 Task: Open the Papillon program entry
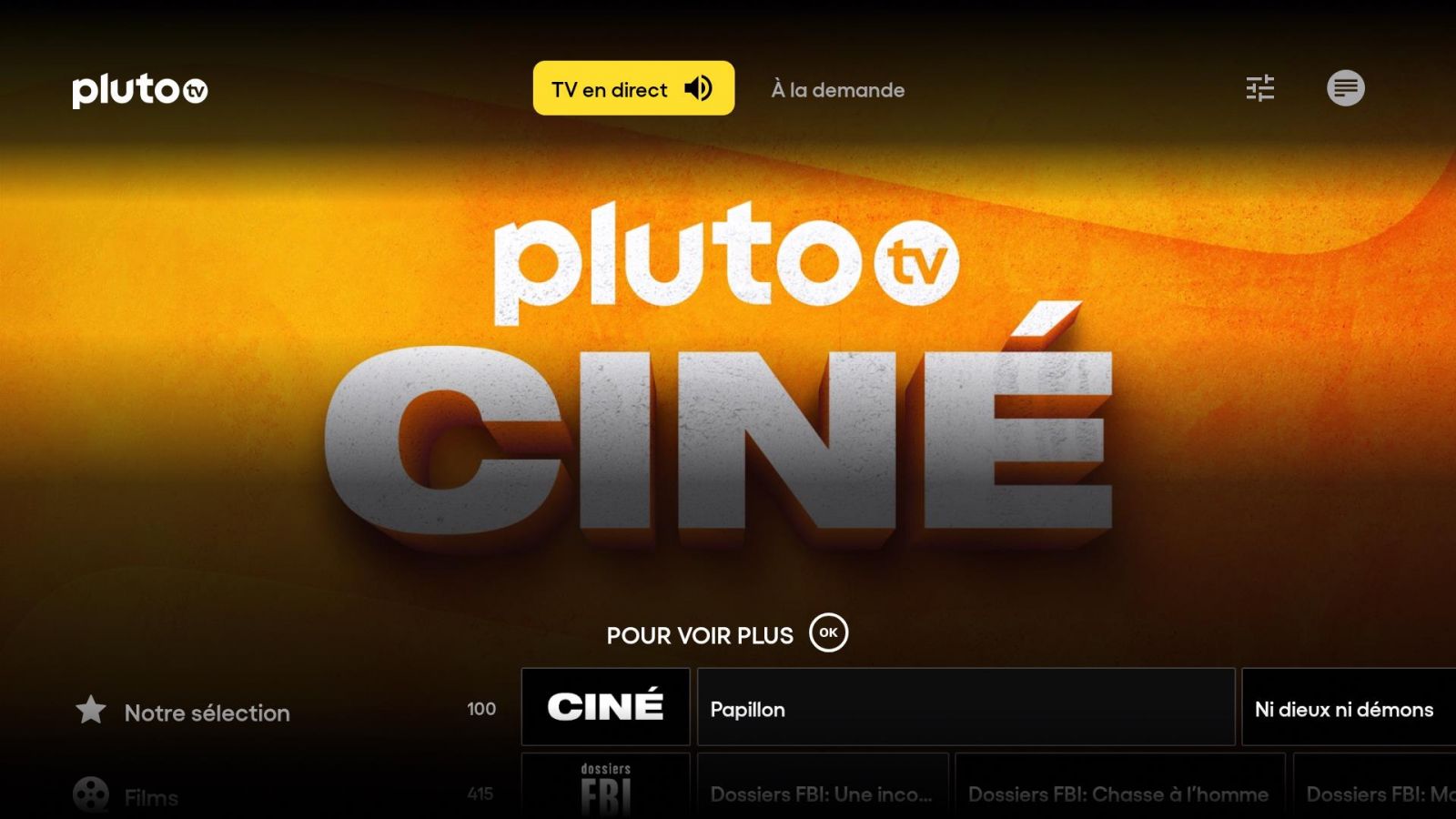pyautogui.click(x=966, y=707)
